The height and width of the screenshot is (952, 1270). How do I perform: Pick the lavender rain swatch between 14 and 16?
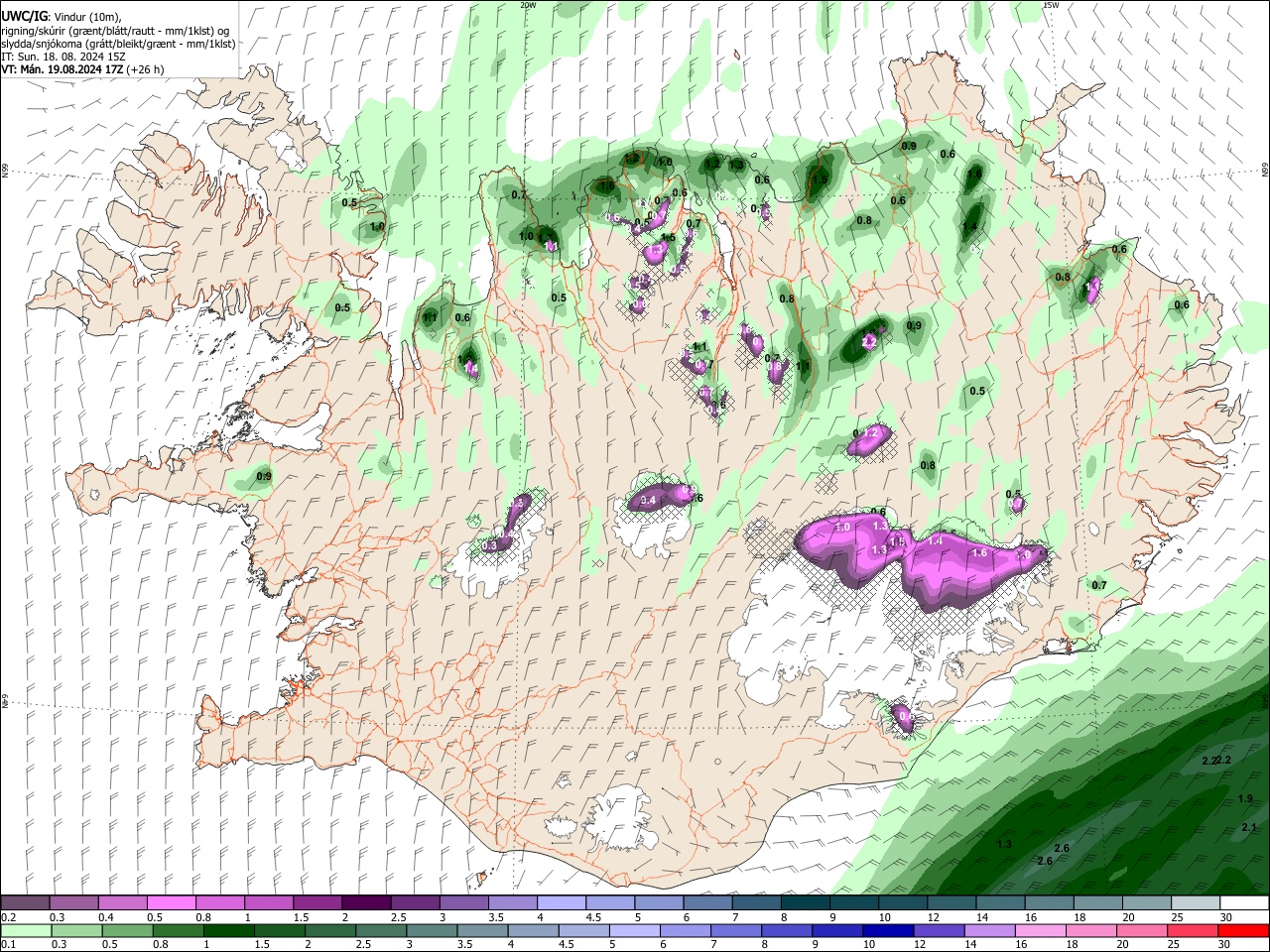coord(990,931)
